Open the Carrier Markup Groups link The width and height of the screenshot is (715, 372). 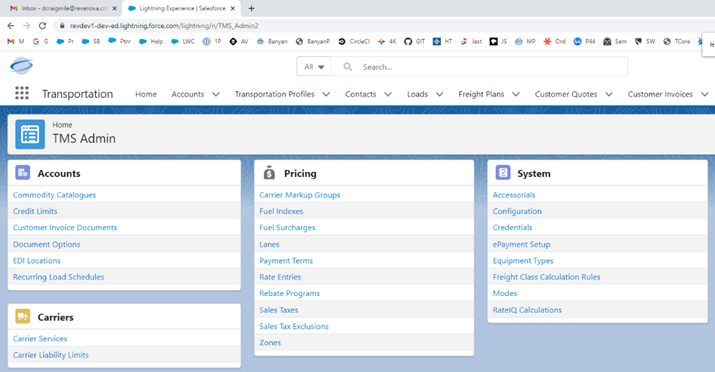point(300,195)
